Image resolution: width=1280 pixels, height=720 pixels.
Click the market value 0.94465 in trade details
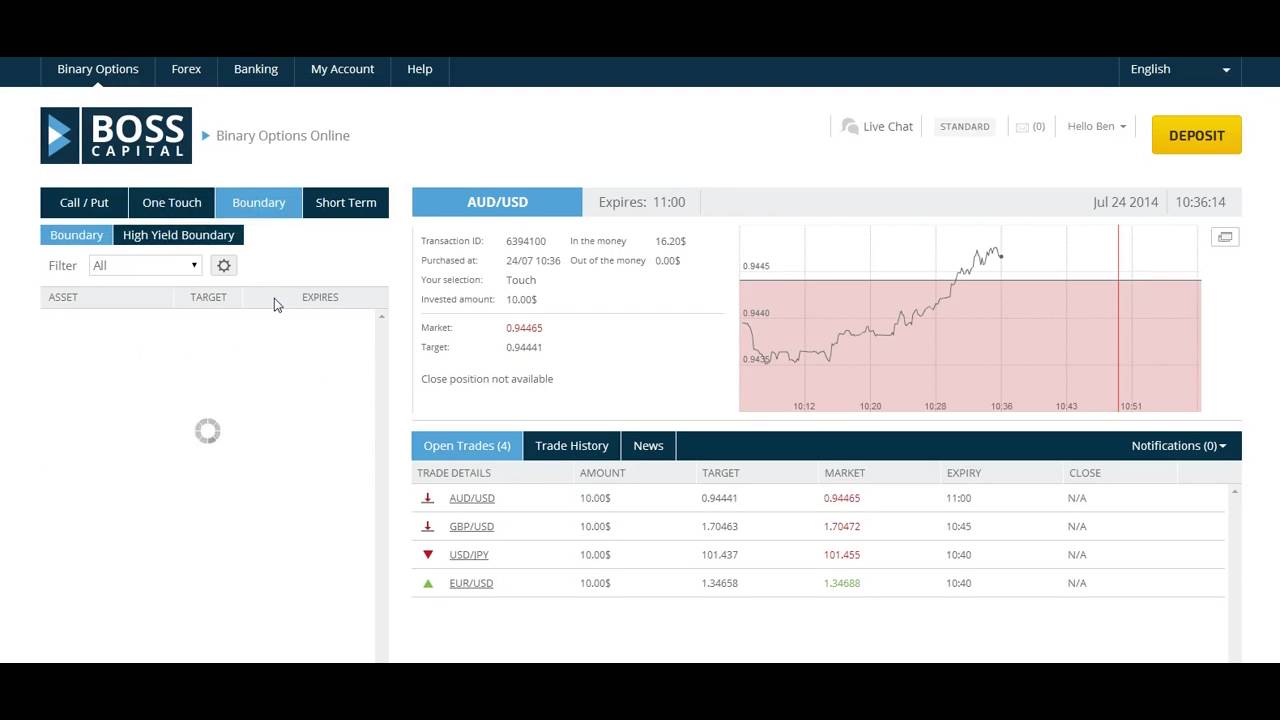(524, 328)
